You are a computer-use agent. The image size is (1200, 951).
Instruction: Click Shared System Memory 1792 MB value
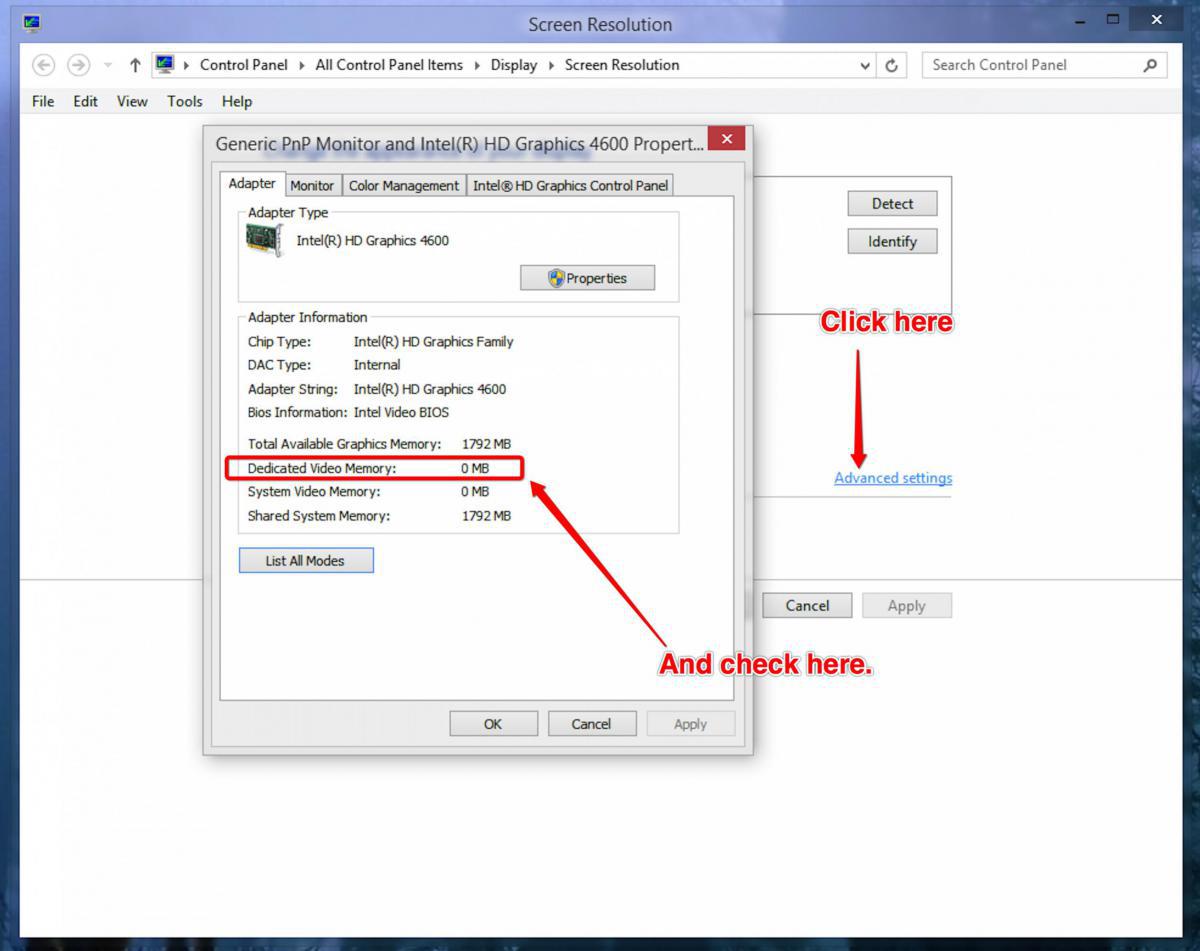(x=486, y=516)
